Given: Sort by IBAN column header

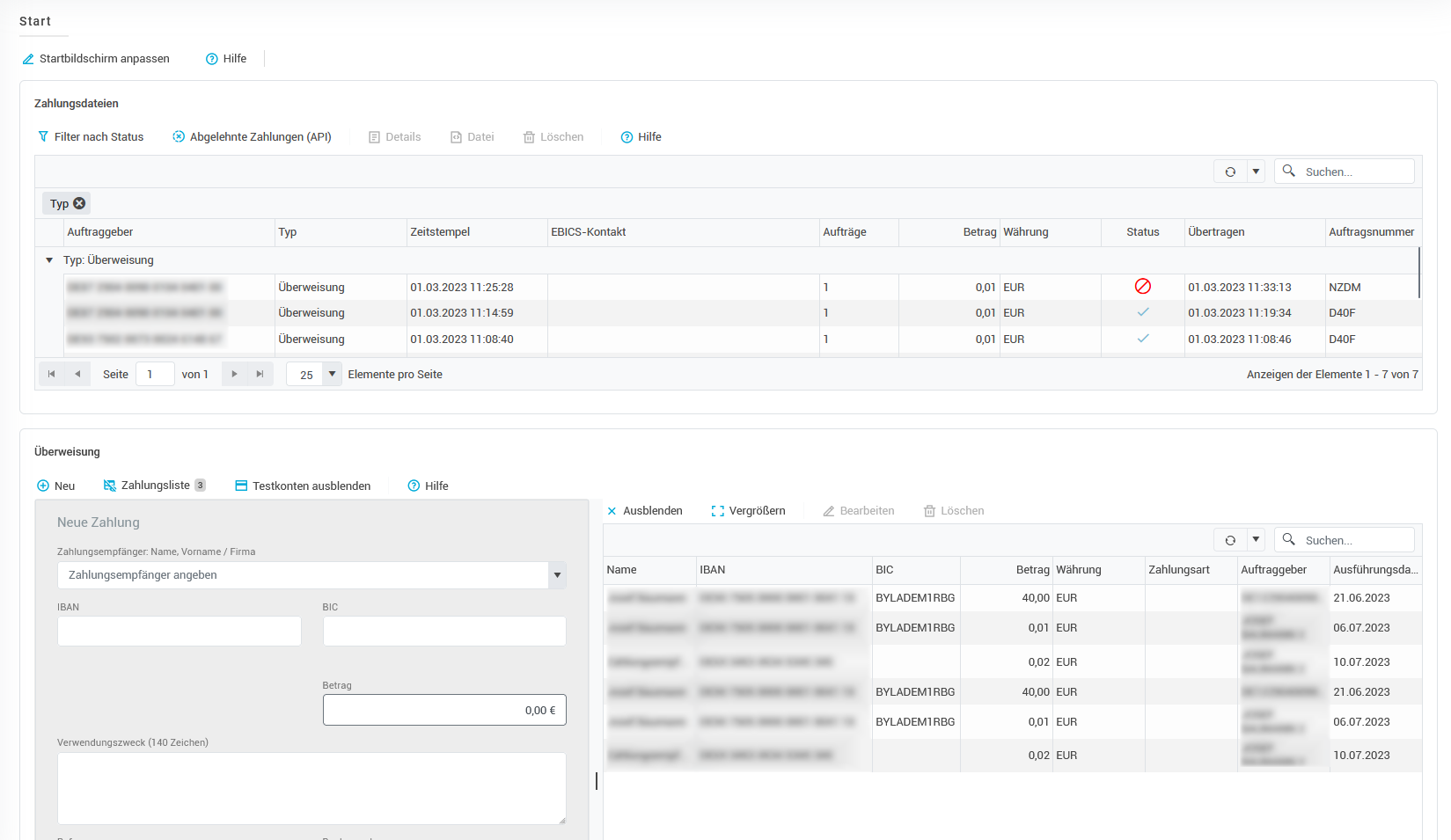Looking at the screenshot, I should point(713,570).
